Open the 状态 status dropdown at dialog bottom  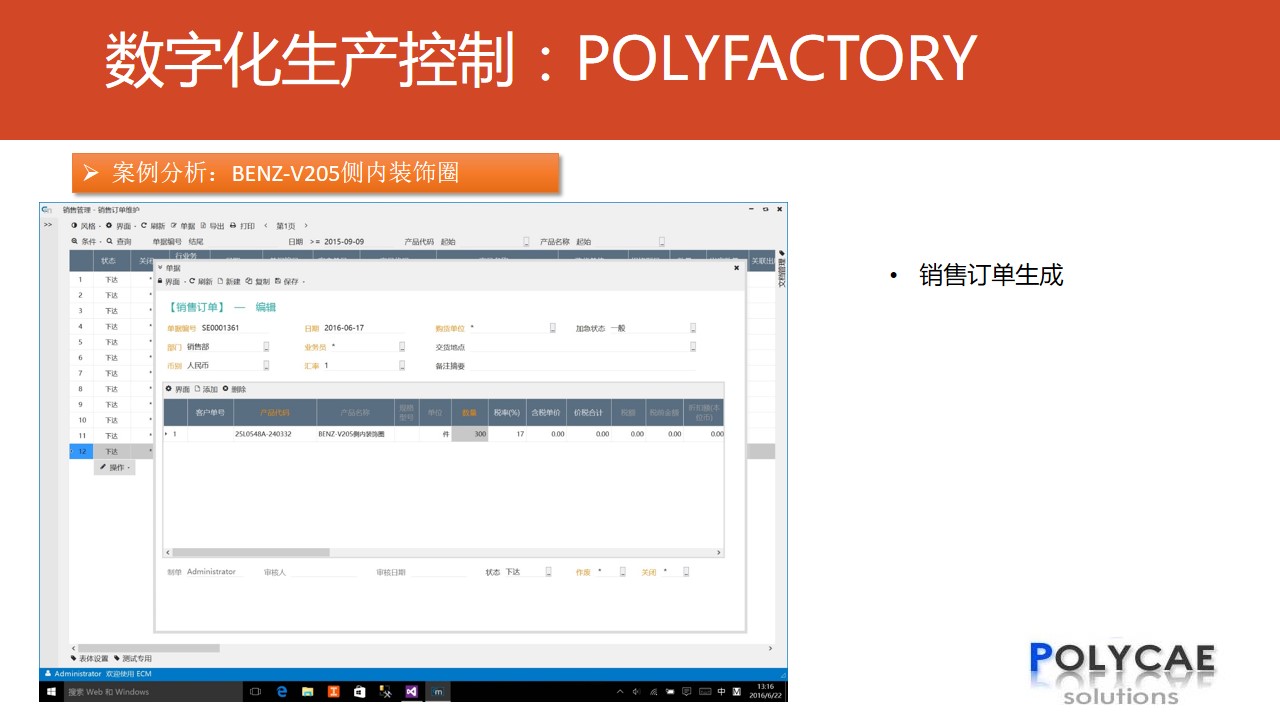click(548, 572)
